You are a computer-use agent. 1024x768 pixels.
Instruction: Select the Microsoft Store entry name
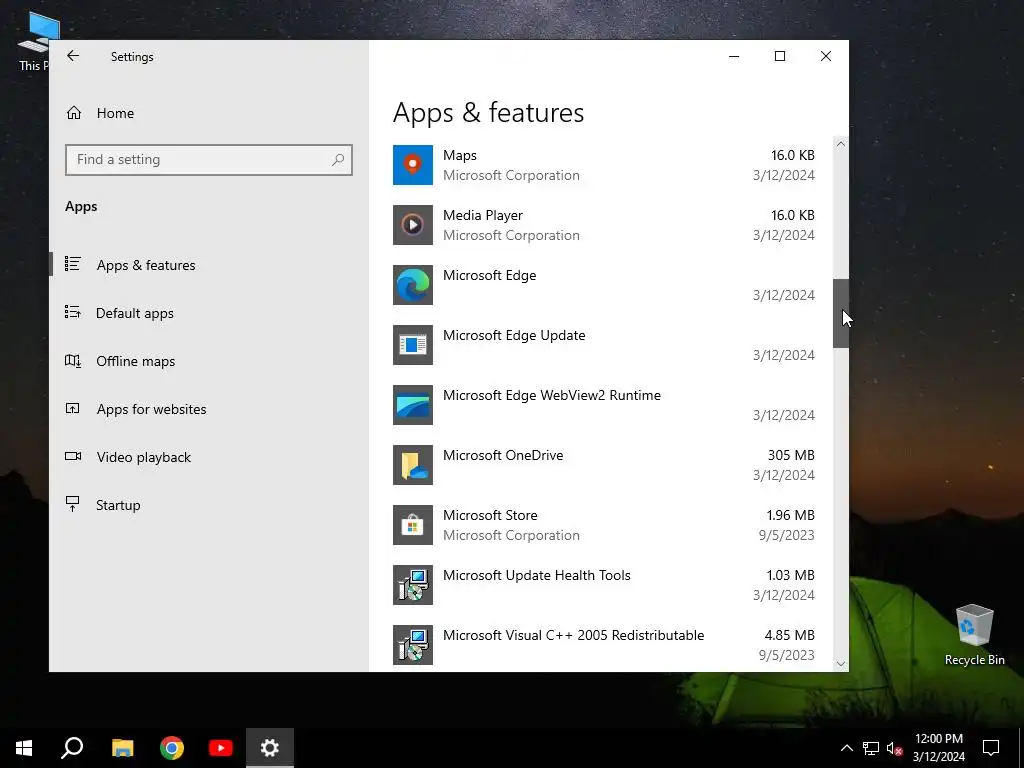490,515
